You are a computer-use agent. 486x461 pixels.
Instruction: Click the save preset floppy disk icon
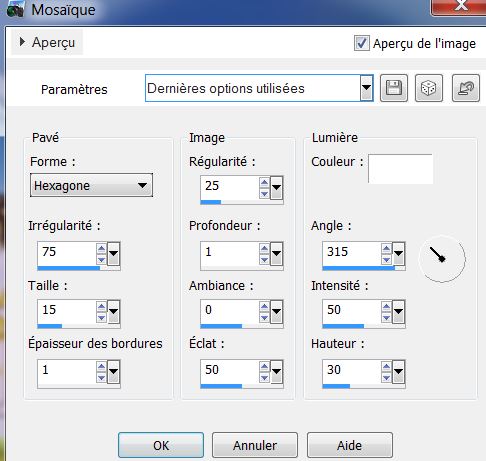(394, 88)
